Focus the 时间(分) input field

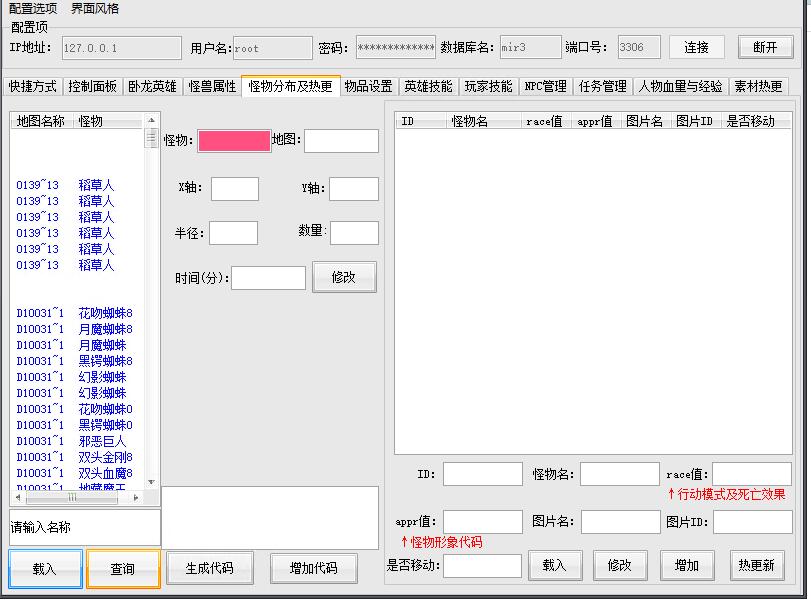(x=268, y=278)
